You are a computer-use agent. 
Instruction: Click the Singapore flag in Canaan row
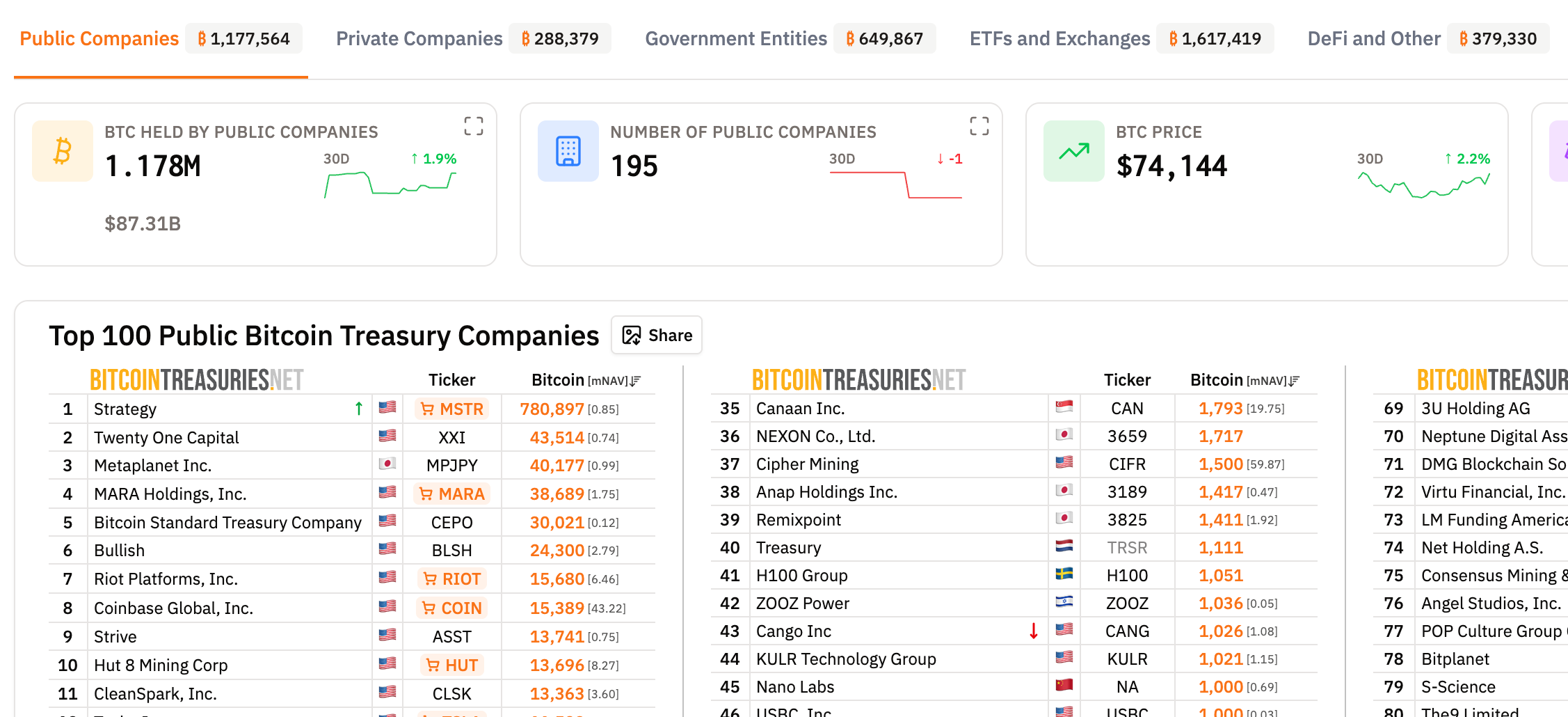coord(1064,407)
